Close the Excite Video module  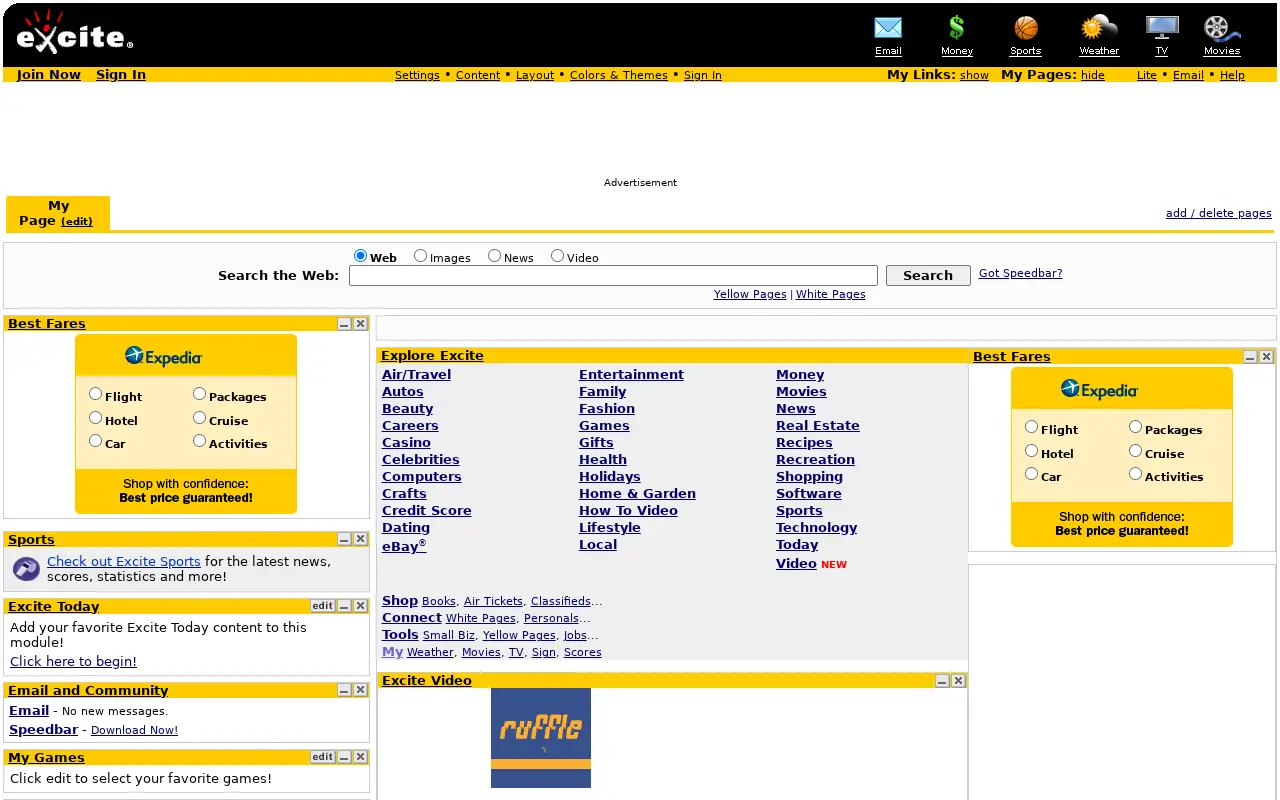[958, 681]
